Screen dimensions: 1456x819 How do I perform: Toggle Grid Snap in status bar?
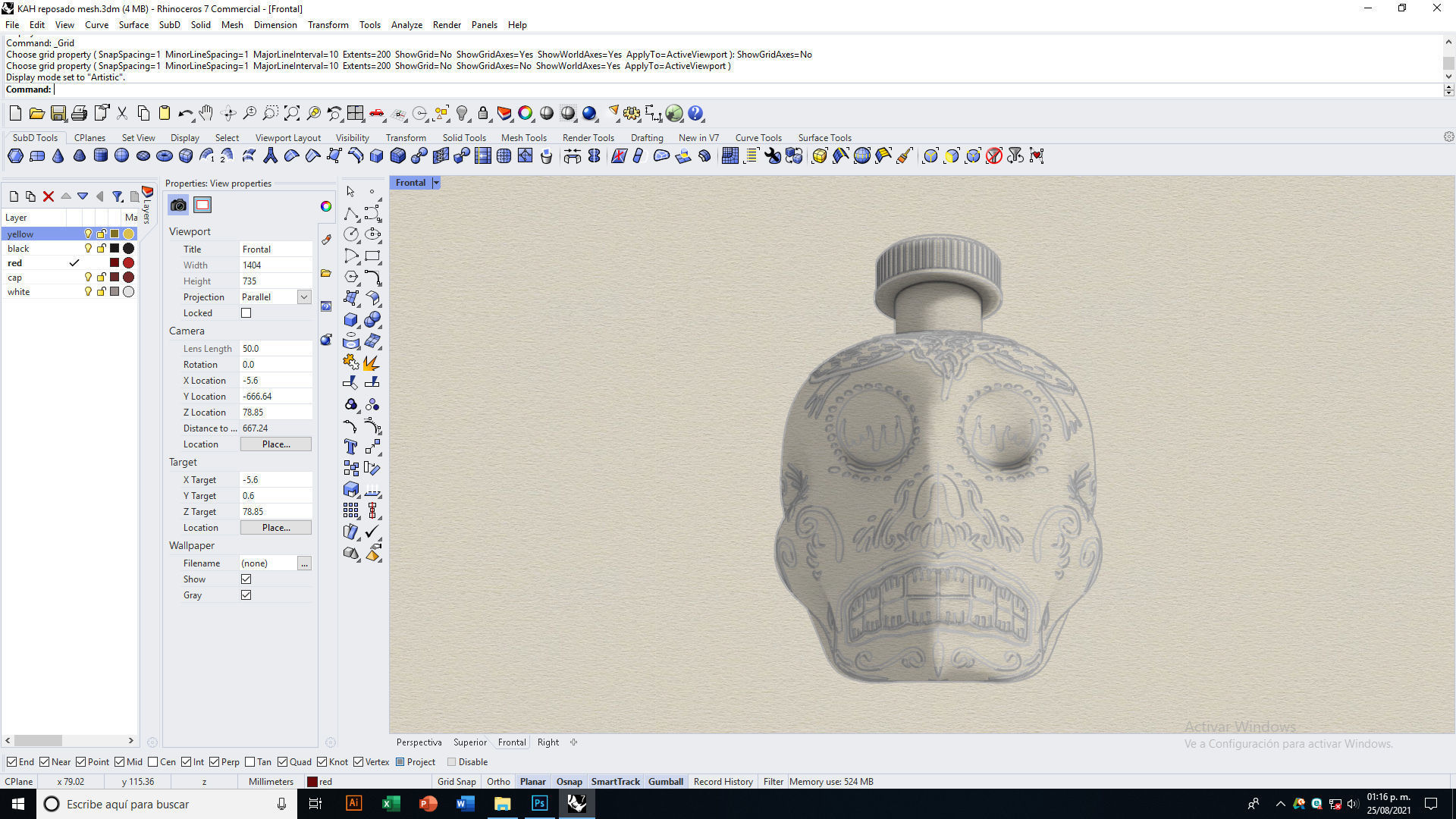(x=457, y=782)
